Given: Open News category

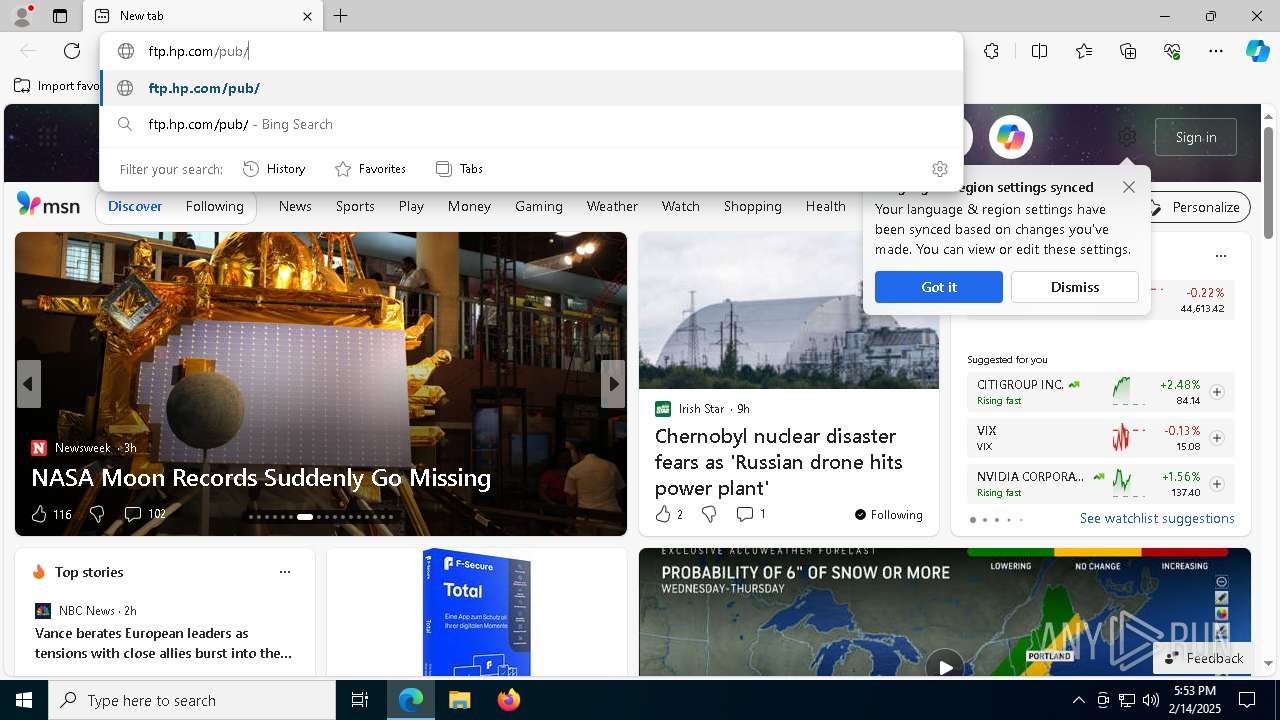Looking at the screenshot, I should pyautogui.click(x=295, y=206).
